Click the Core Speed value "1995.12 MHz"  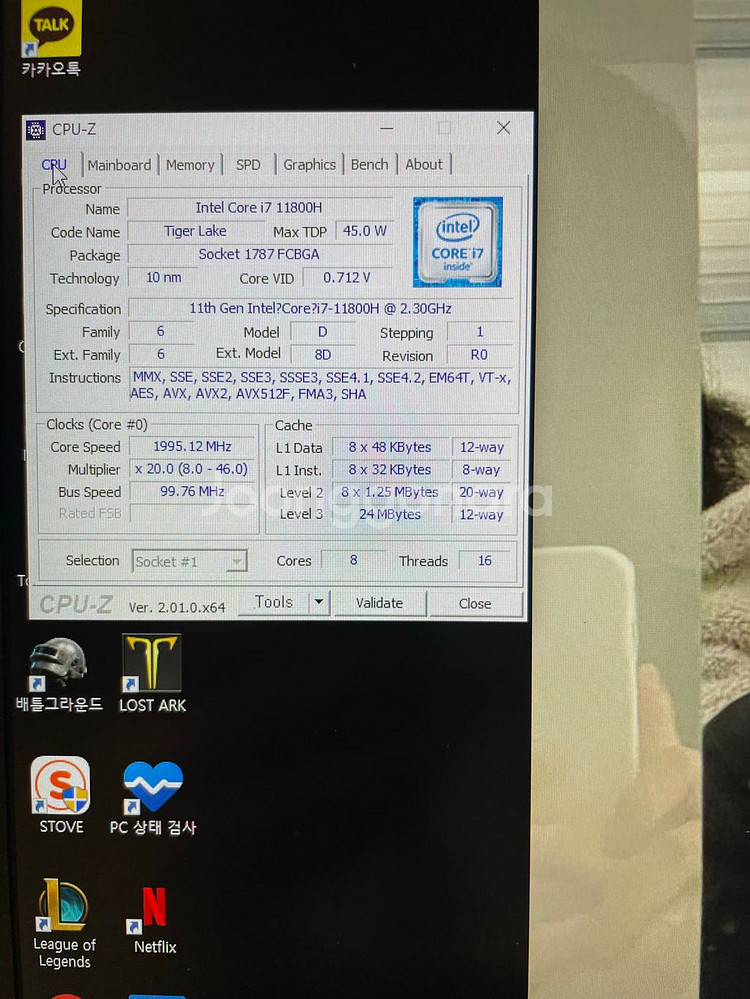[x=192, y=447]
